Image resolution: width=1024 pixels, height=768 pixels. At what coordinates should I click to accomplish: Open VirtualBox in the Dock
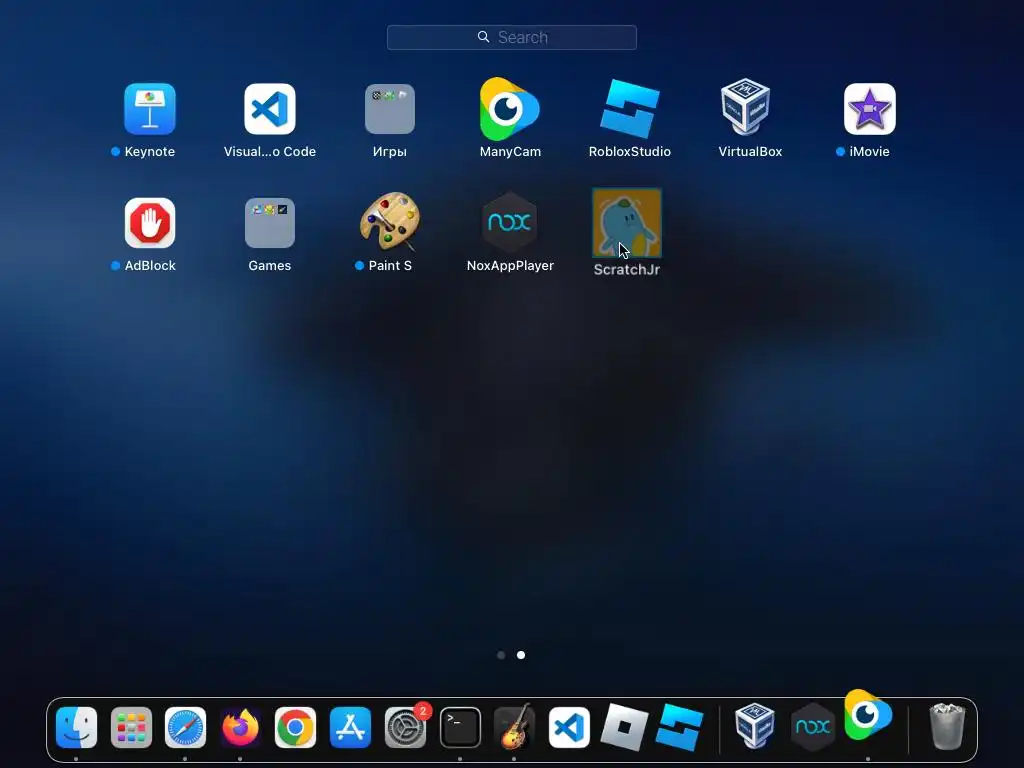pyautogui.click(x=755, y=726)
